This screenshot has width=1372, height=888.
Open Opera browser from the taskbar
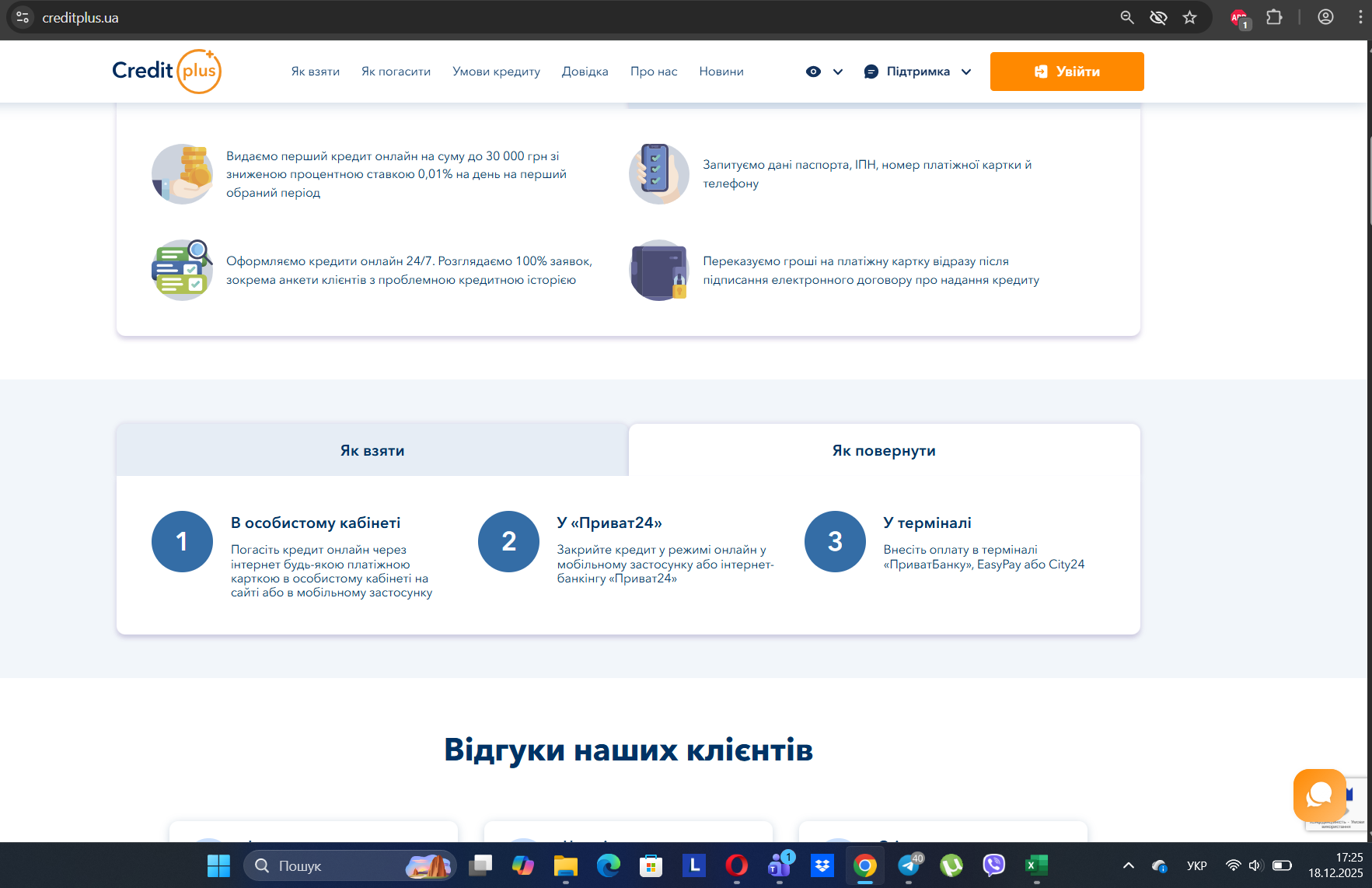tap(736, 865)
